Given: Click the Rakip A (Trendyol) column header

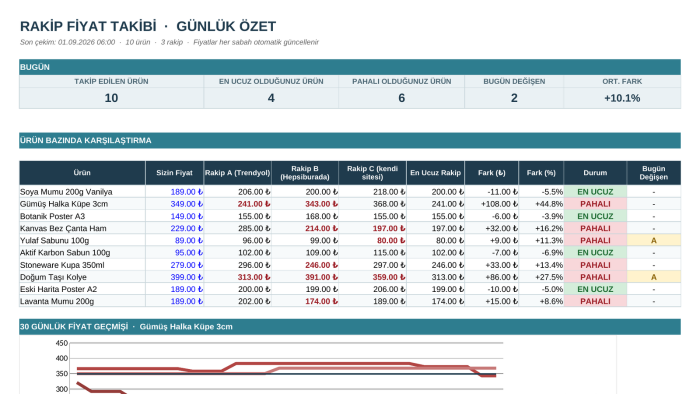Looking at the screenshot, I should tap(238, 173).
